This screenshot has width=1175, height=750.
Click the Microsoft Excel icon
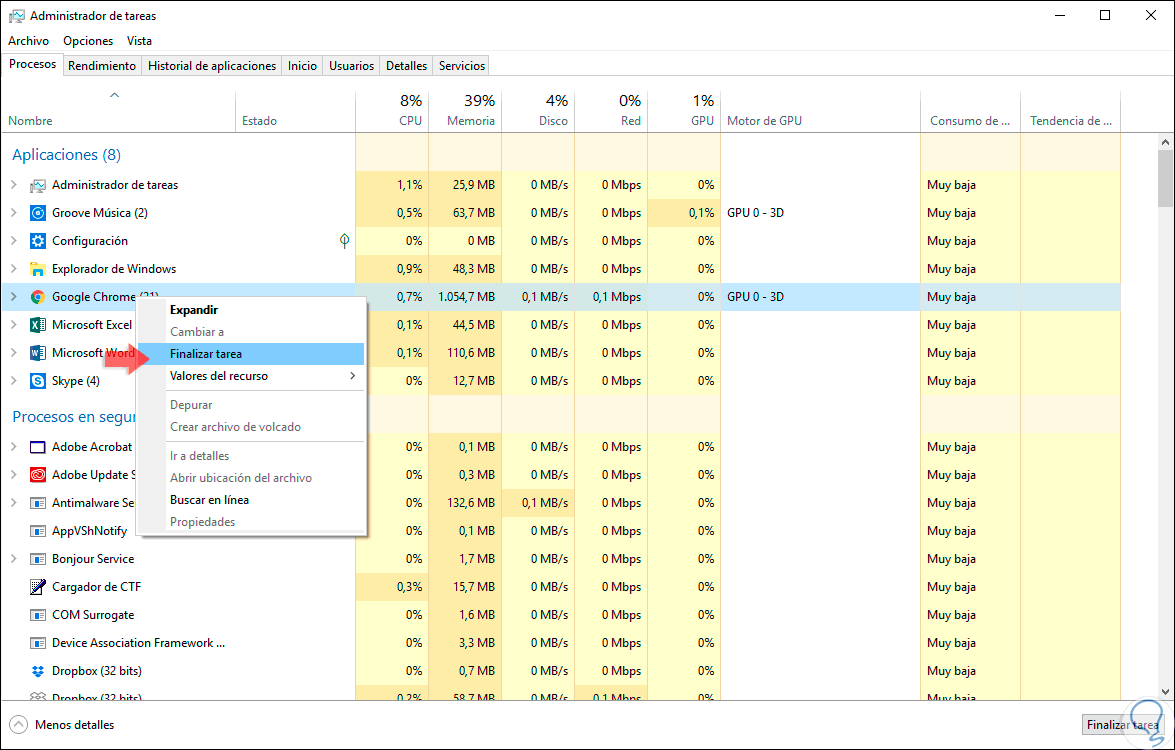tap(38, 325)
